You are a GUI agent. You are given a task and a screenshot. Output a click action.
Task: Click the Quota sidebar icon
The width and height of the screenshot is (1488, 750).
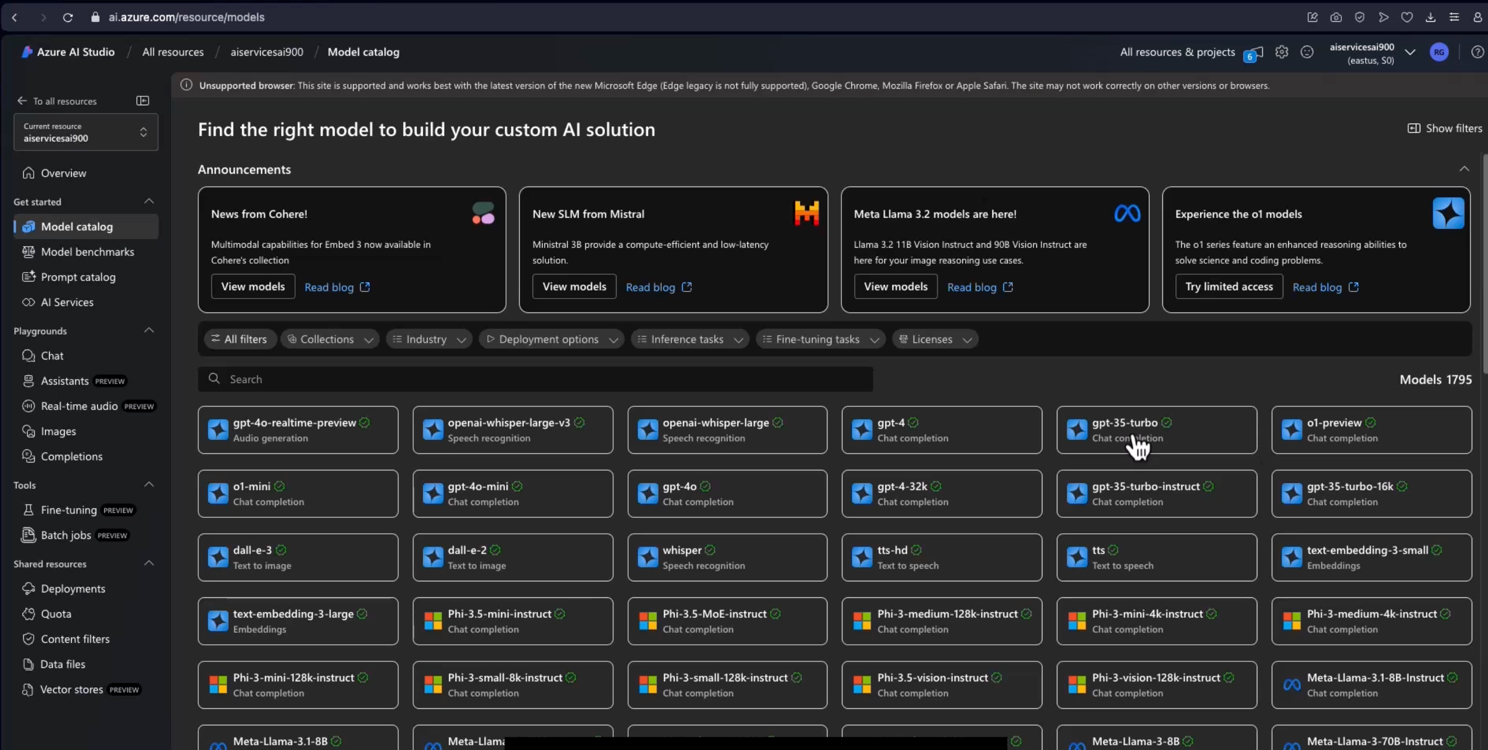[28, 614]
